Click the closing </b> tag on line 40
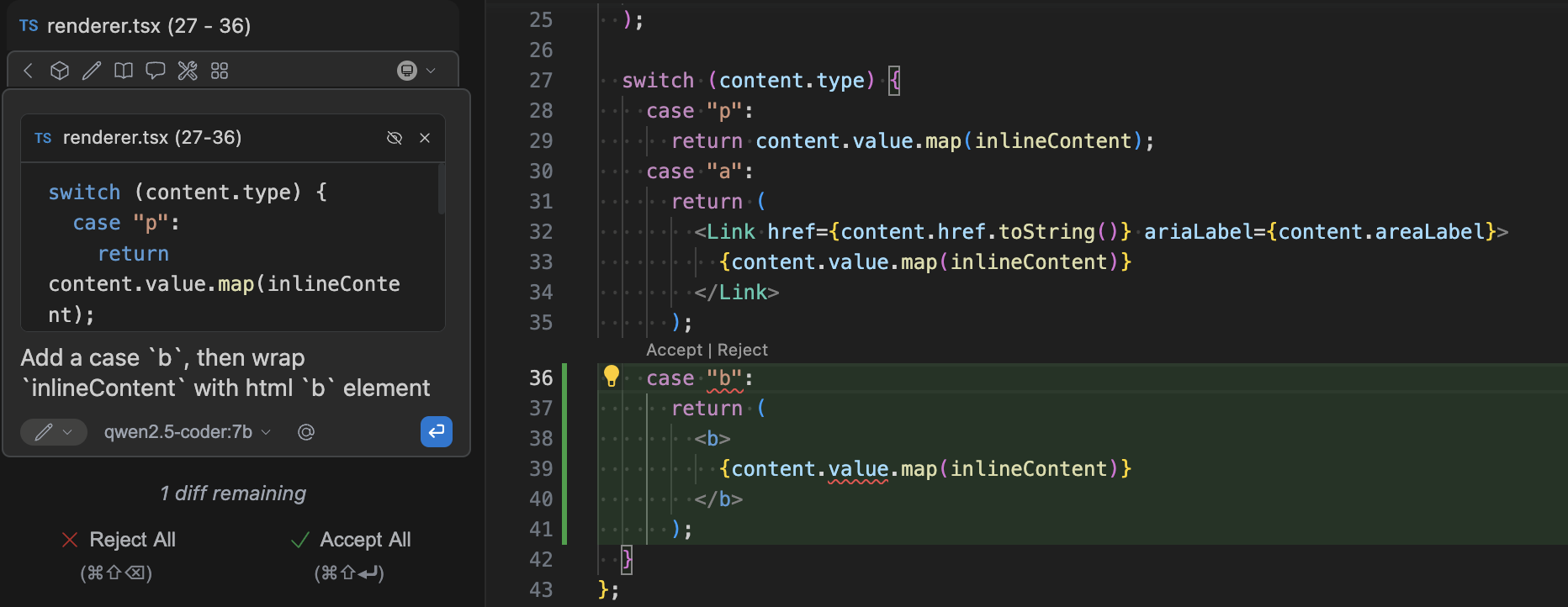Image resolution: width=1568 pixels, height=607 pixels. click(x=718, y=499)
